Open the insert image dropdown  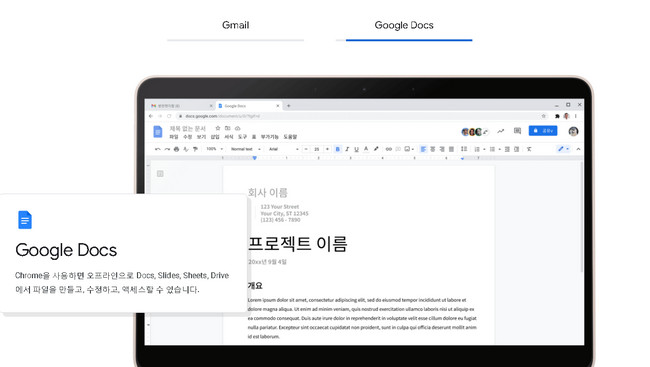tap(409, 149)
